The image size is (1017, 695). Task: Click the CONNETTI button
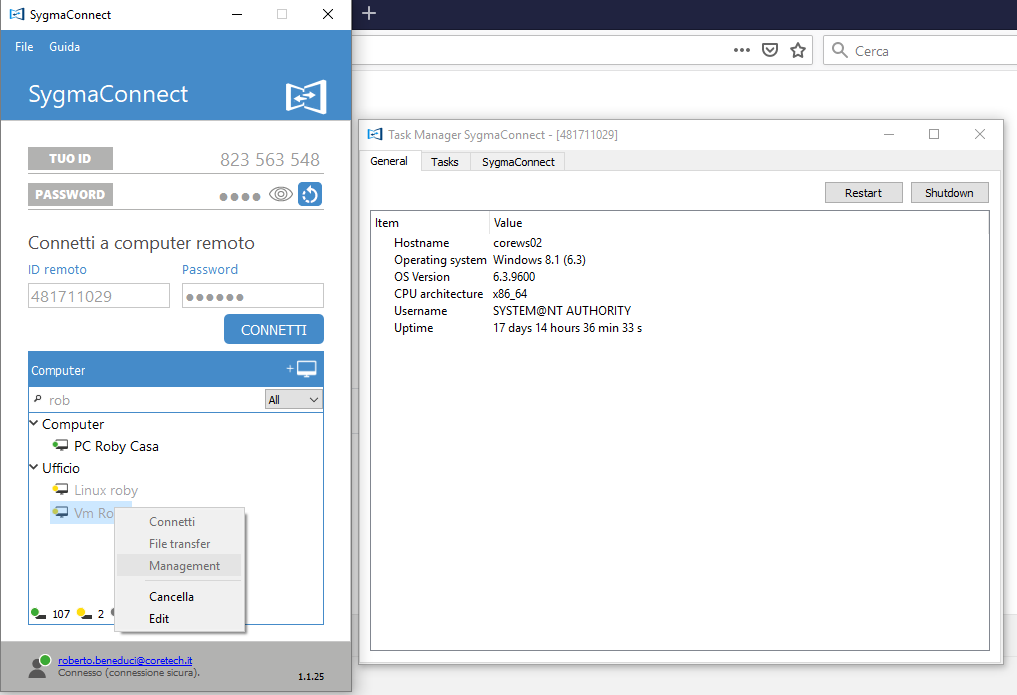[x=274, y=329]
